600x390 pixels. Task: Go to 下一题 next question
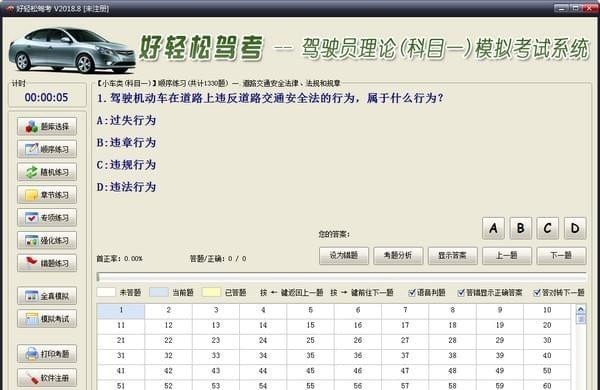(561, 256)
